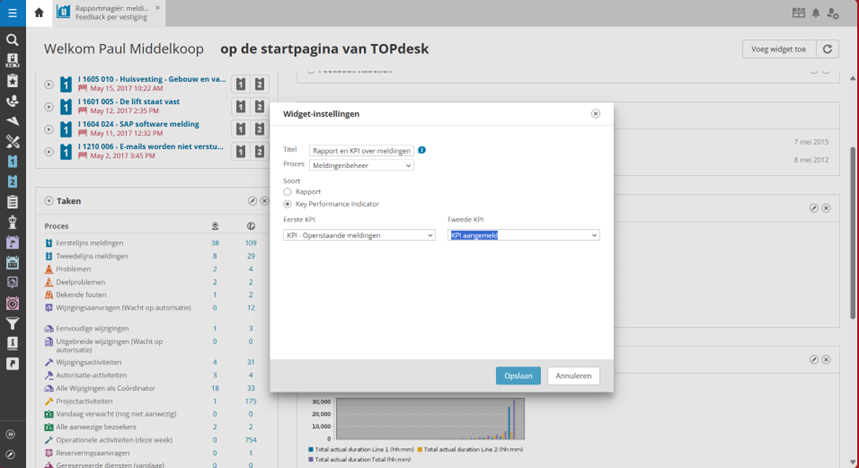Open the Eerste KPI dropdown

359,235
